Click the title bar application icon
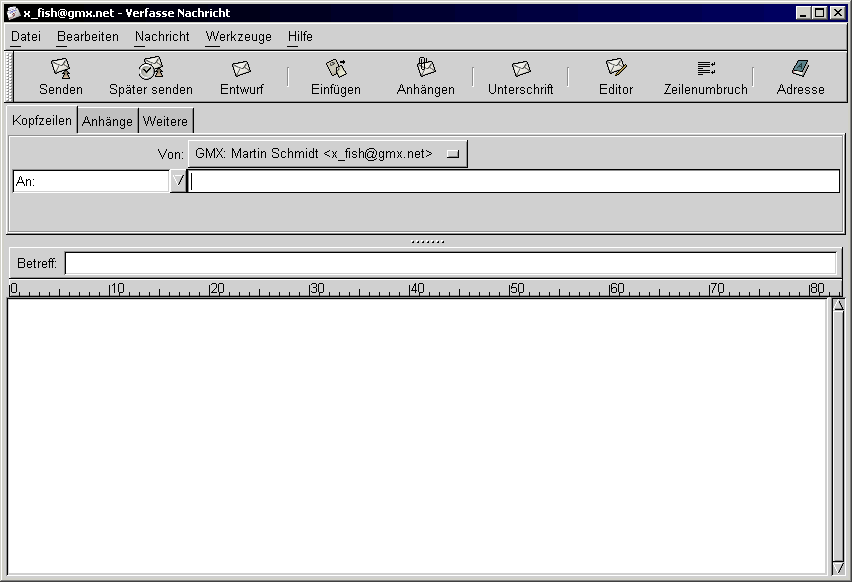 pos(13,12)
